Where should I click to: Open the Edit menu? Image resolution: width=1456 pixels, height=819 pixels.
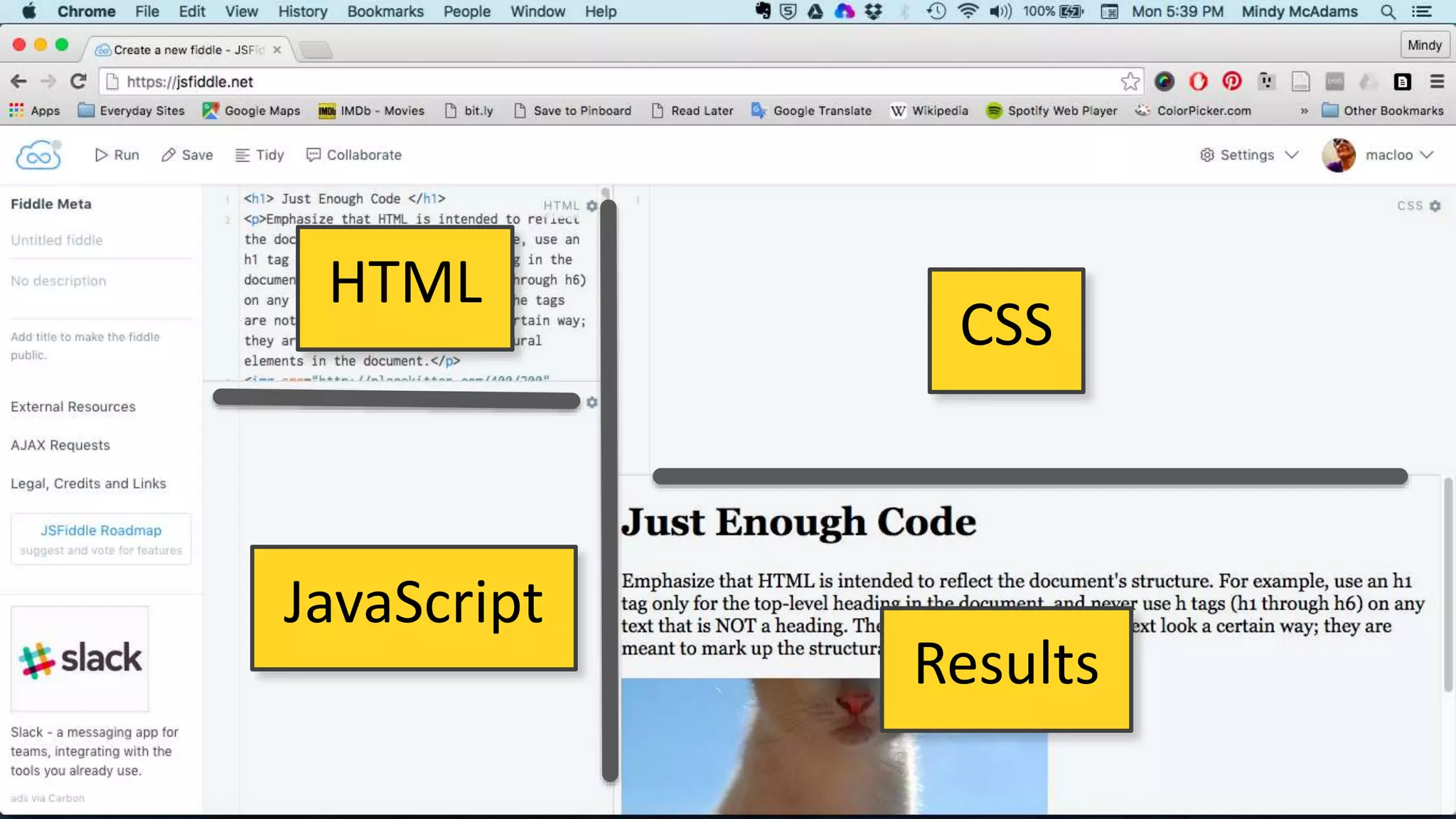(x=192, y=11)
